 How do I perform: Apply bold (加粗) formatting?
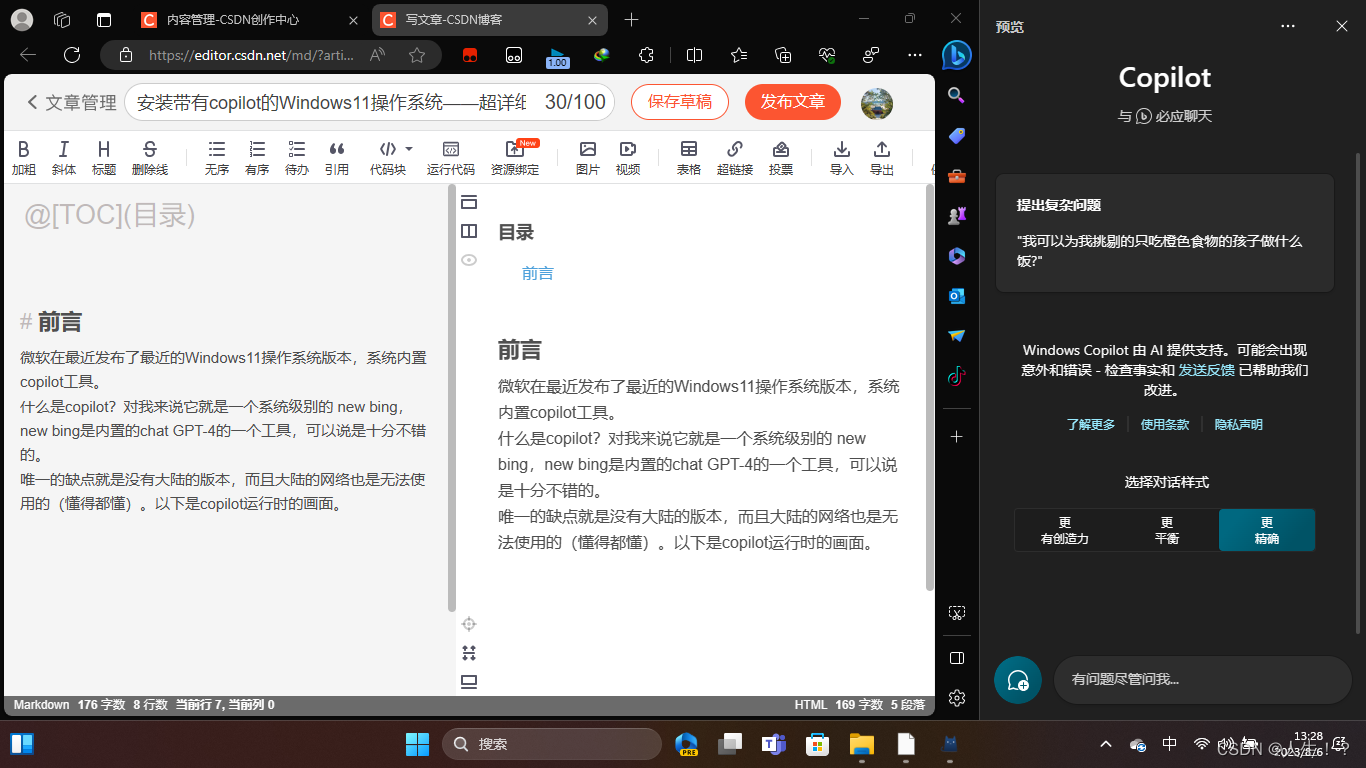[x=24, y=158]
